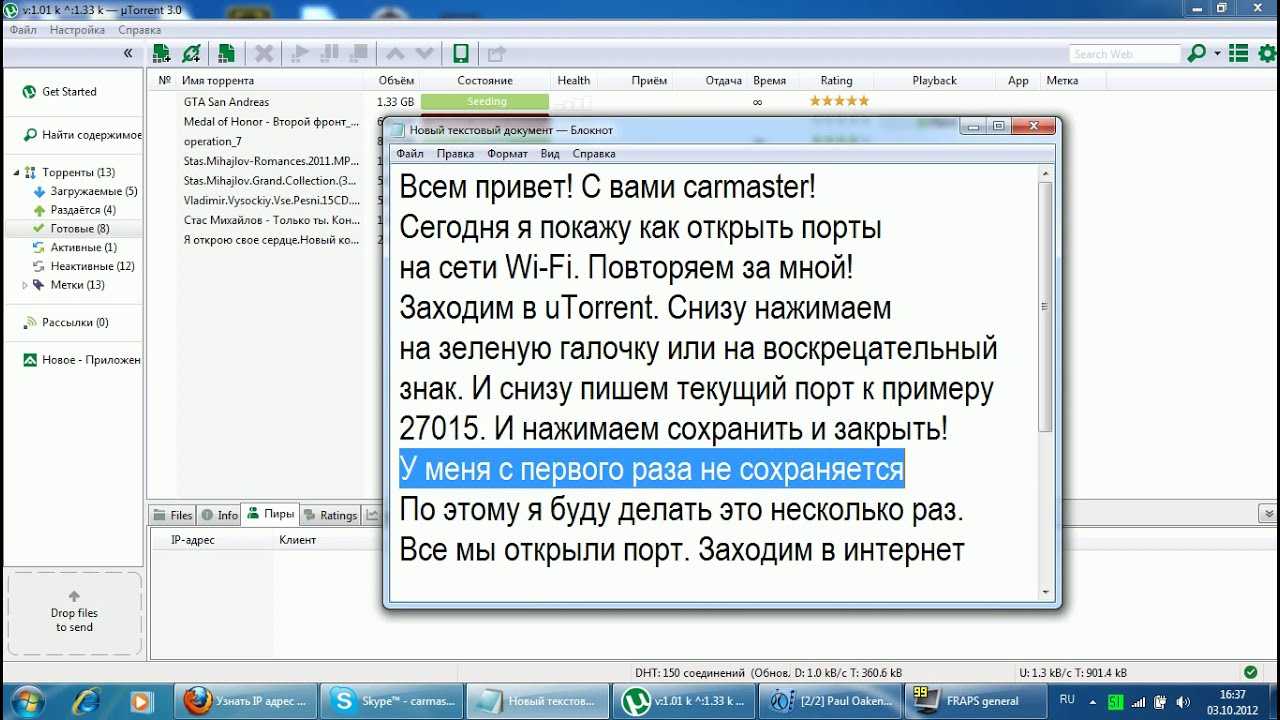Open Notepad's Формат menu
Screen dimensions: 1280x720
pyautogui.click(x=508, y=154)
